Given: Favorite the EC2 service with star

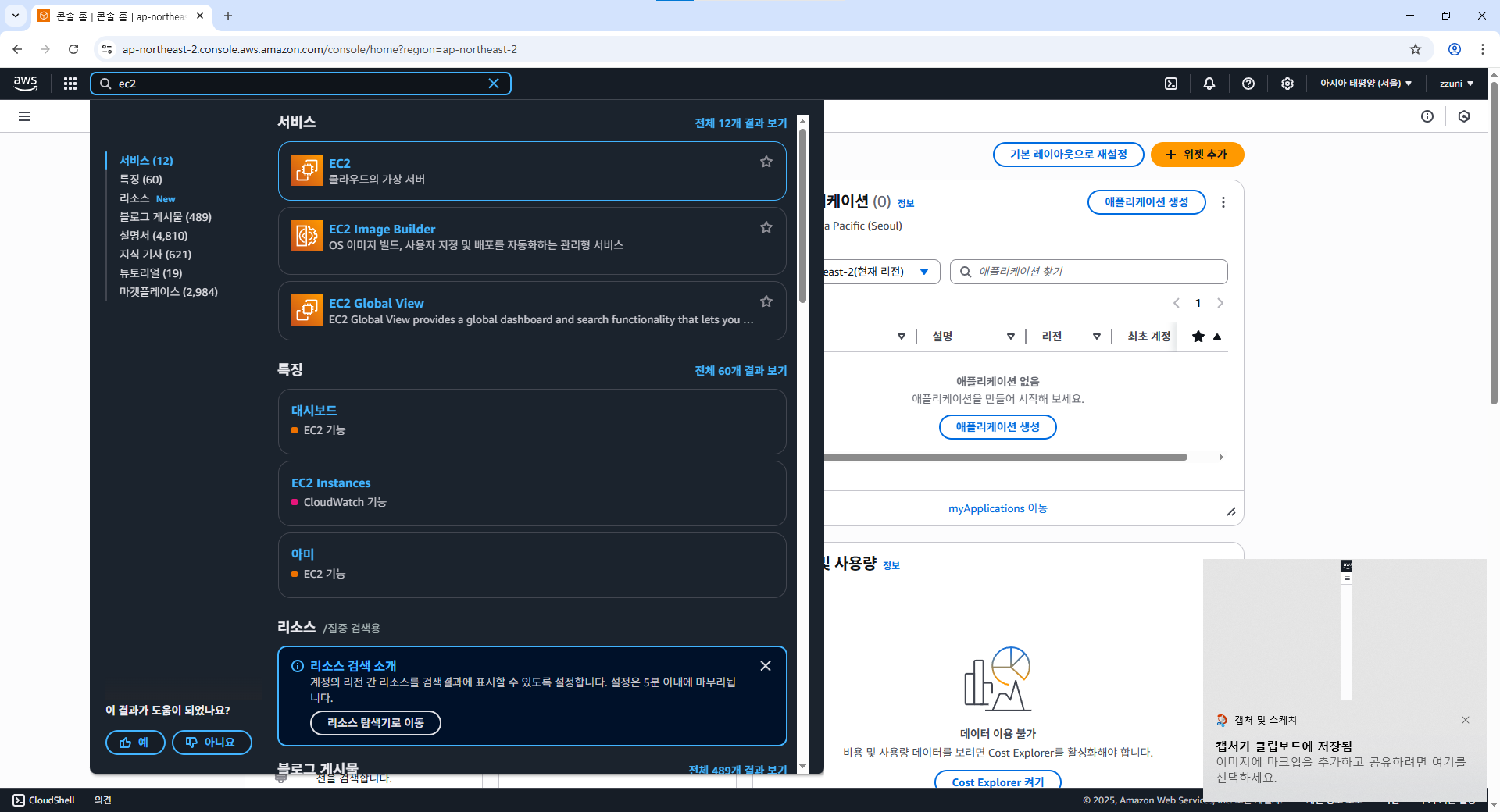Looking at the screenshot, I should [x=766, y=162].
